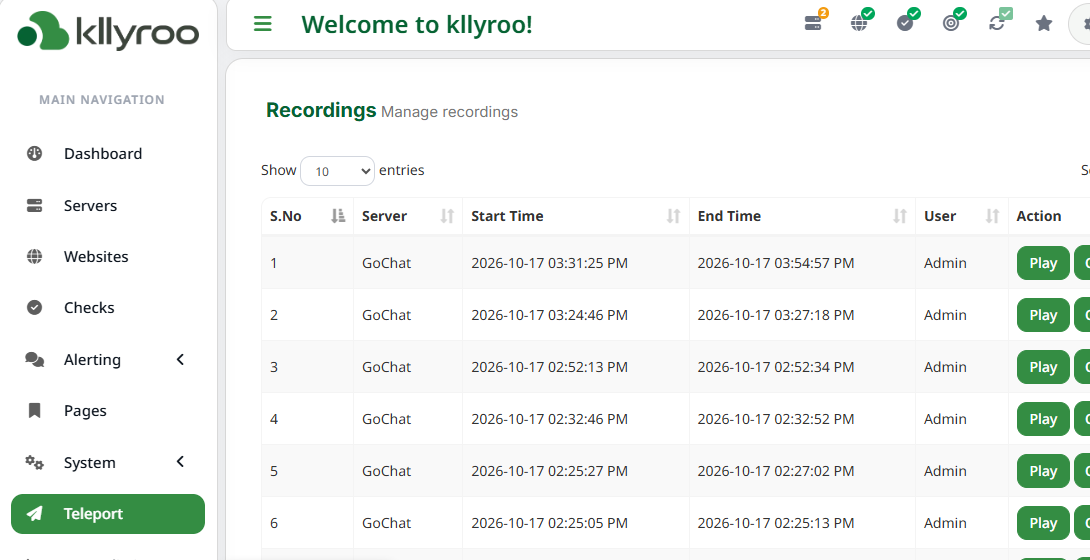1090x560 pixels.
Task: Play recording starting 02:52:13 PM
Action: (x=1043, y=367)
